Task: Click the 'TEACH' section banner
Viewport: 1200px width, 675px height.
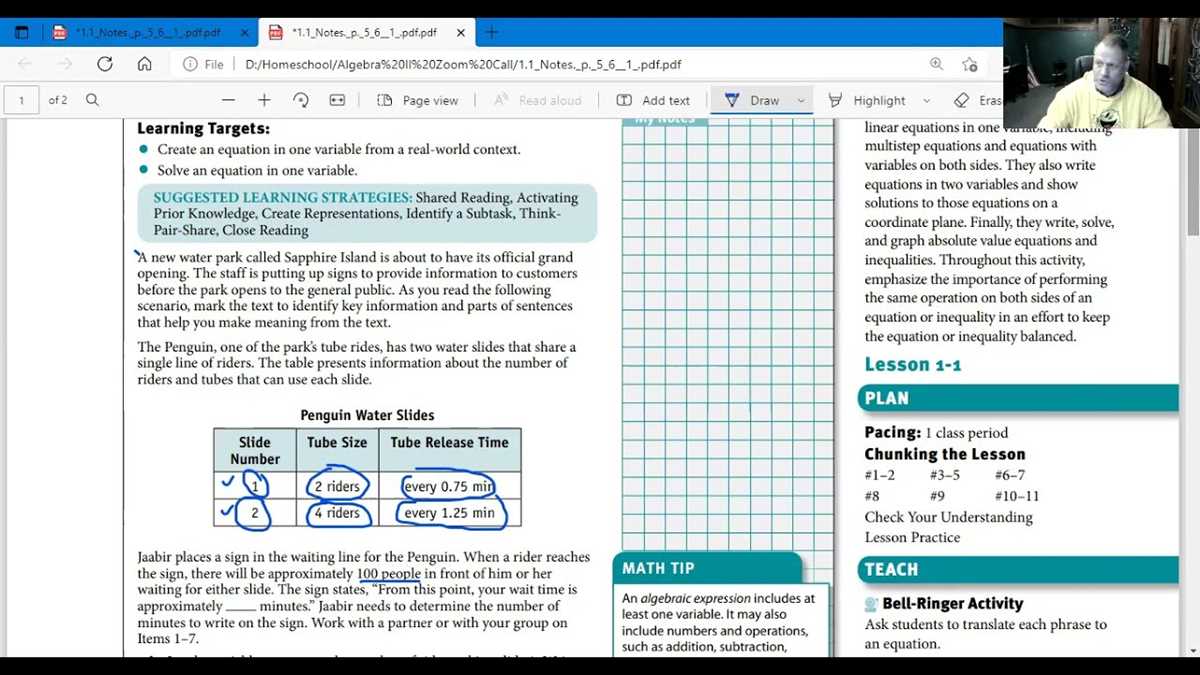Action: [1017, 569]
